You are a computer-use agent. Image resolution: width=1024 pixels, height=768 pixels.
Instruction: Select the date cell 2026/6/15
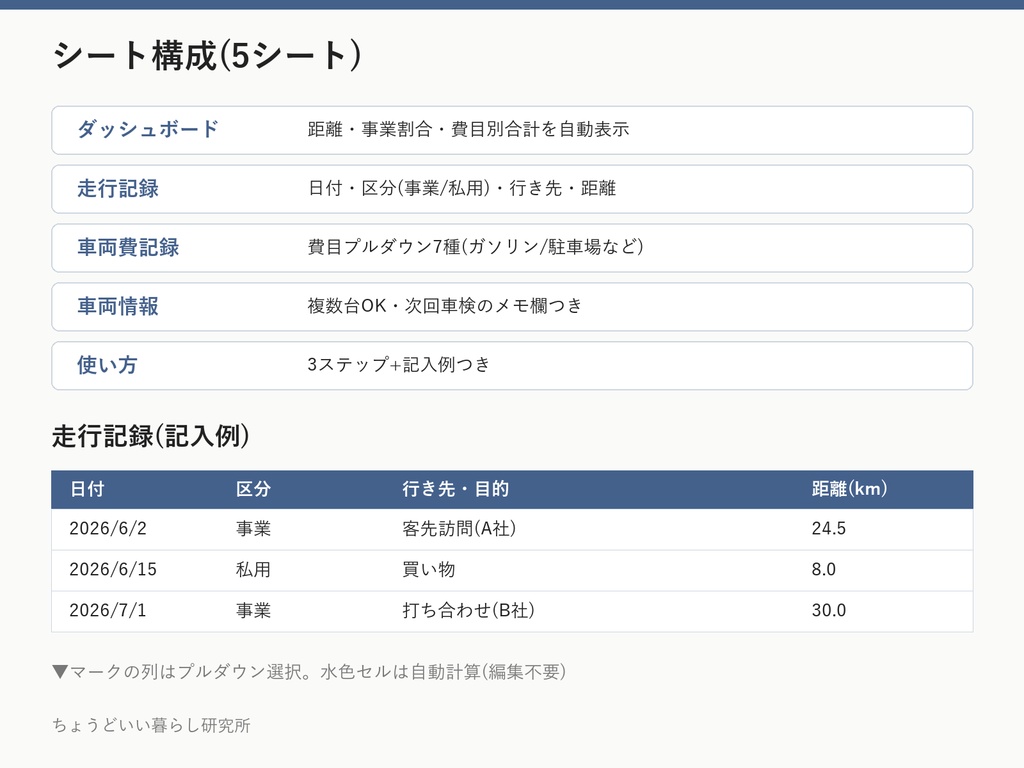[113, 569]
